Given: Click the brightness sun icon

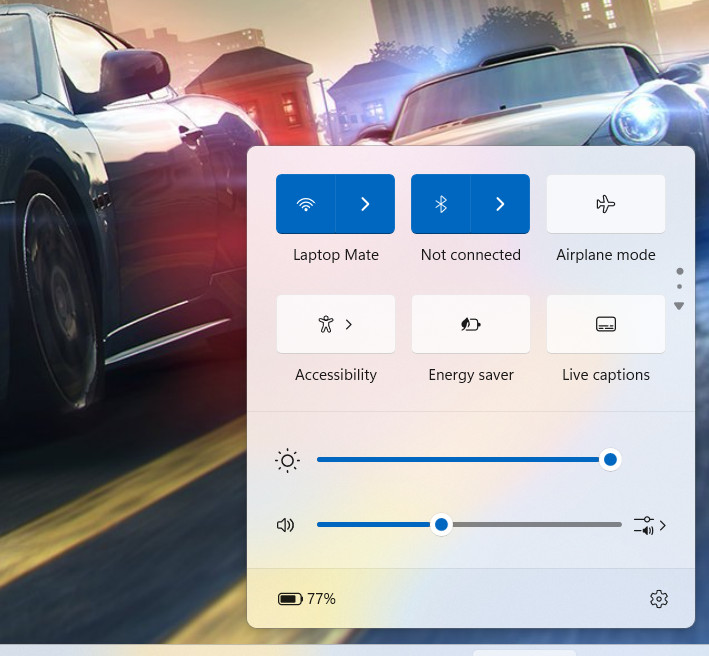Looking at the screenshot, I should [x=287, y=461].
